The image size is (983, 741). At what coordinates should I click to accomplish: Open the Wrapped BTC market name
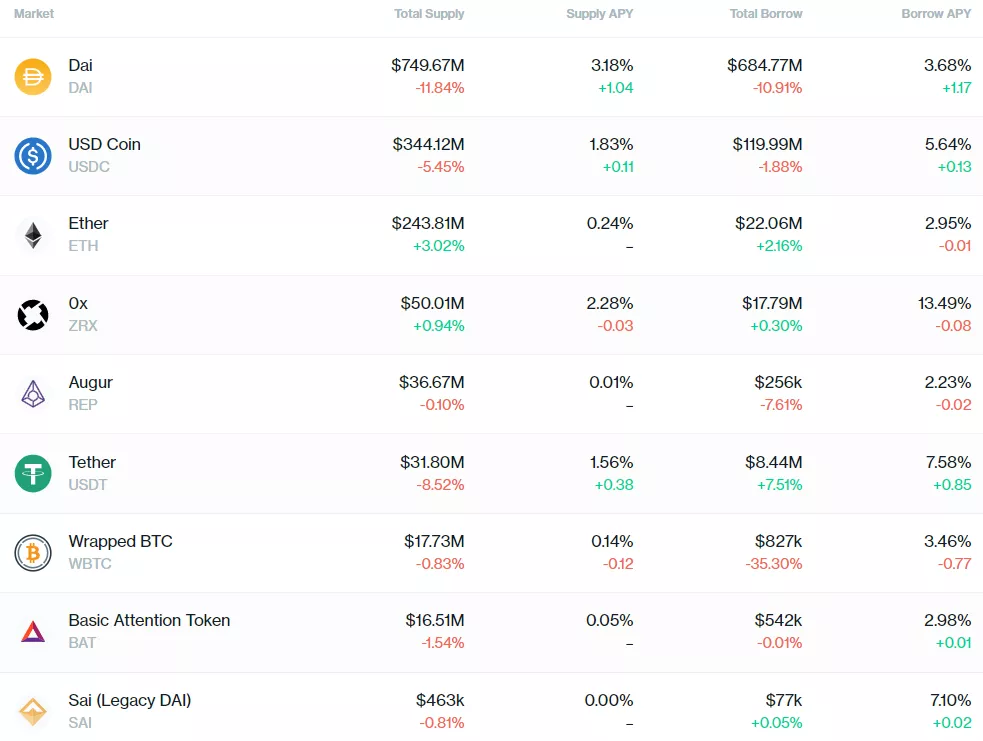(x=120, y=542)
